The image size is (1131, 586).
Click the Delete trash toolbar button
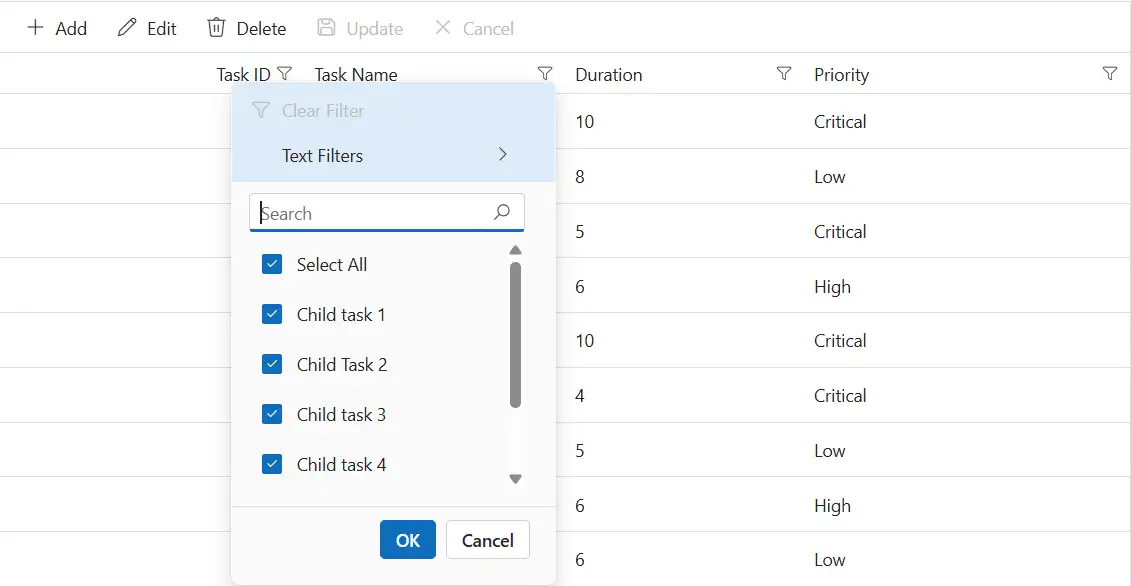click(247, 29)
